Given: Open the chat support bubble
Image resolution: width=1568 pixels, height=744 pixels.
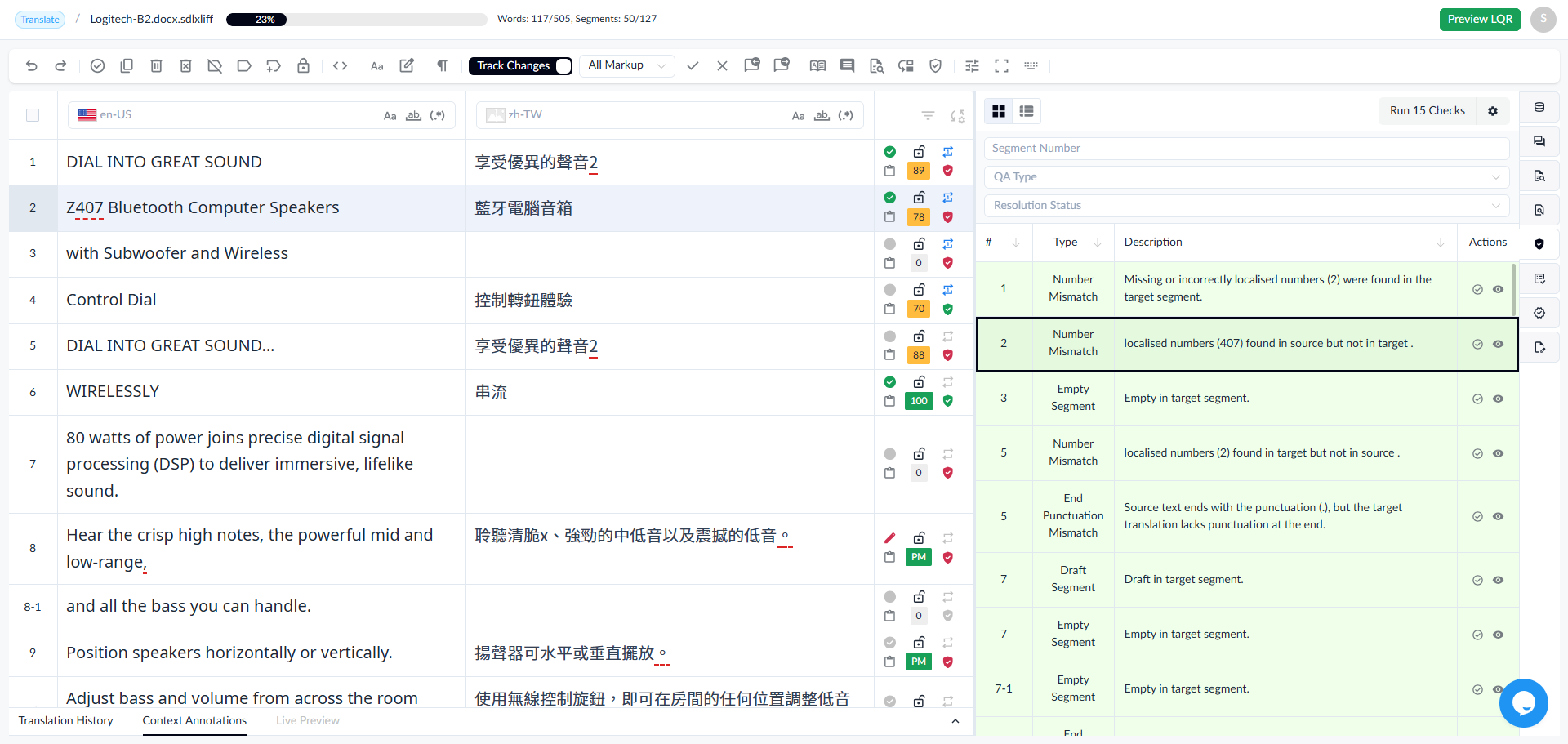Looking at the screenshot, I should click(x=1523, y=703).
